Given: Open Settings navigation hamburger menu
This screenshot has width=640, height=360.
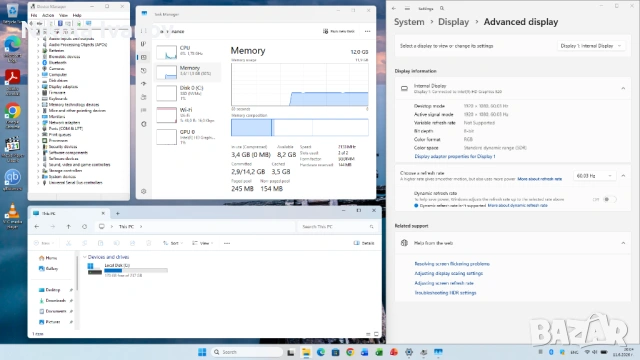Looking at the screenshot, I should point(407,8).
